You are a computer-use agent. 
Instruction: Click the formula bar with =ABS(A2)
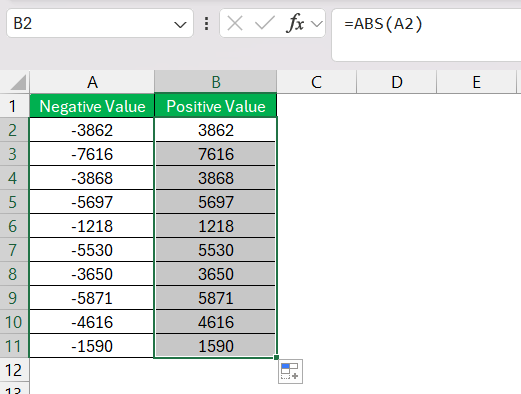point(426,35)
